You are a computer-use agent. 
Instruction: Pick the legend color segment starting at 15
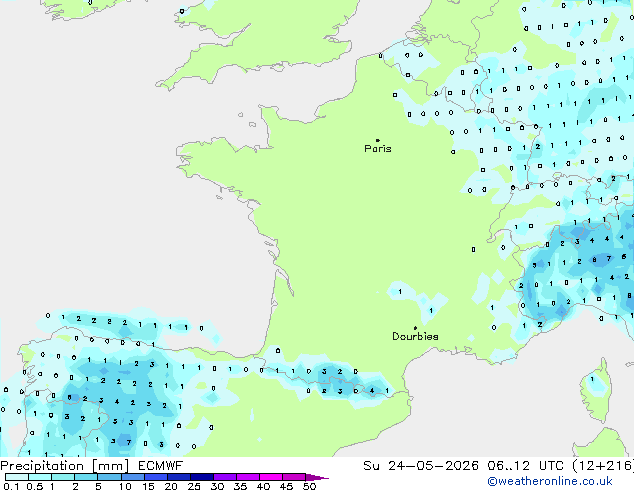pyautogui.click(x=155, y=477)
